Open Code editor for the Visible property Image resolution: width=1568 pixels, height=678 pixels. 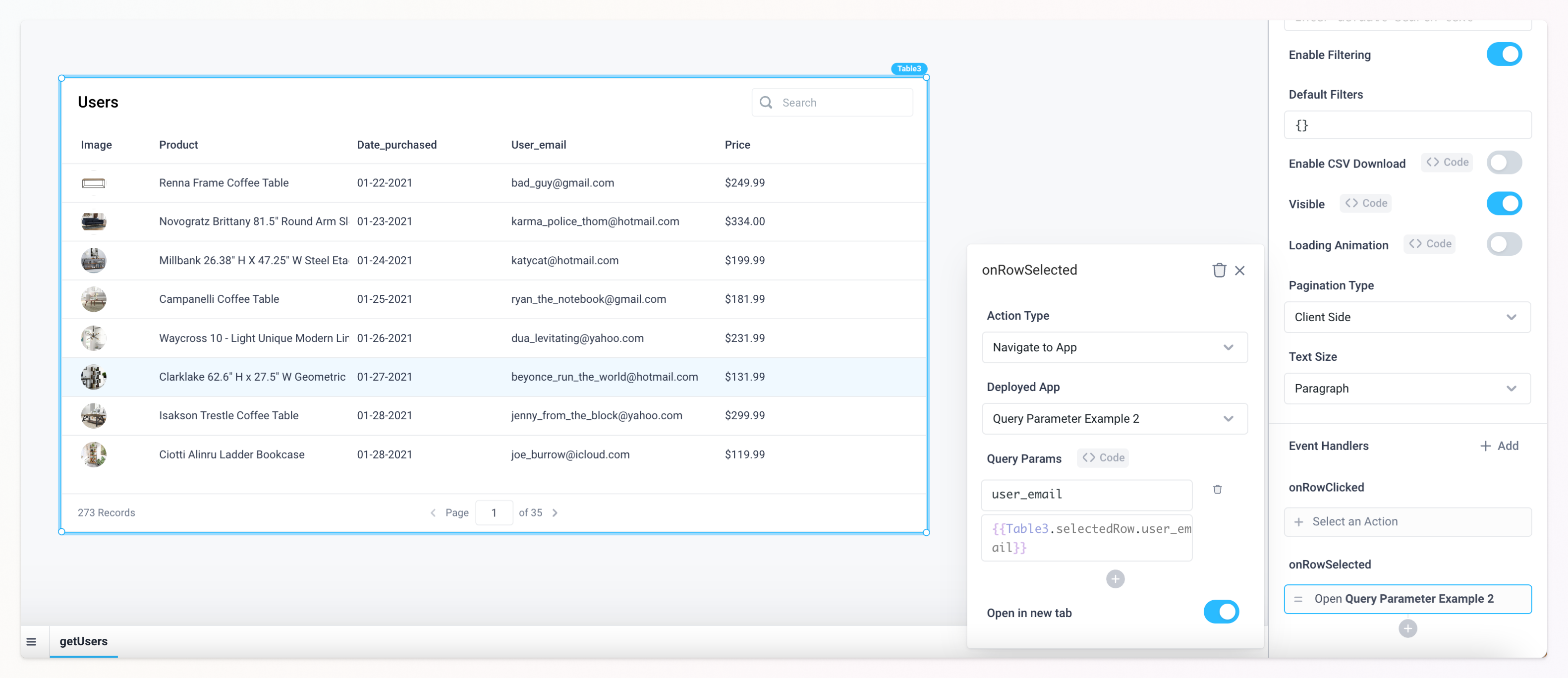tap(1365, 203)
